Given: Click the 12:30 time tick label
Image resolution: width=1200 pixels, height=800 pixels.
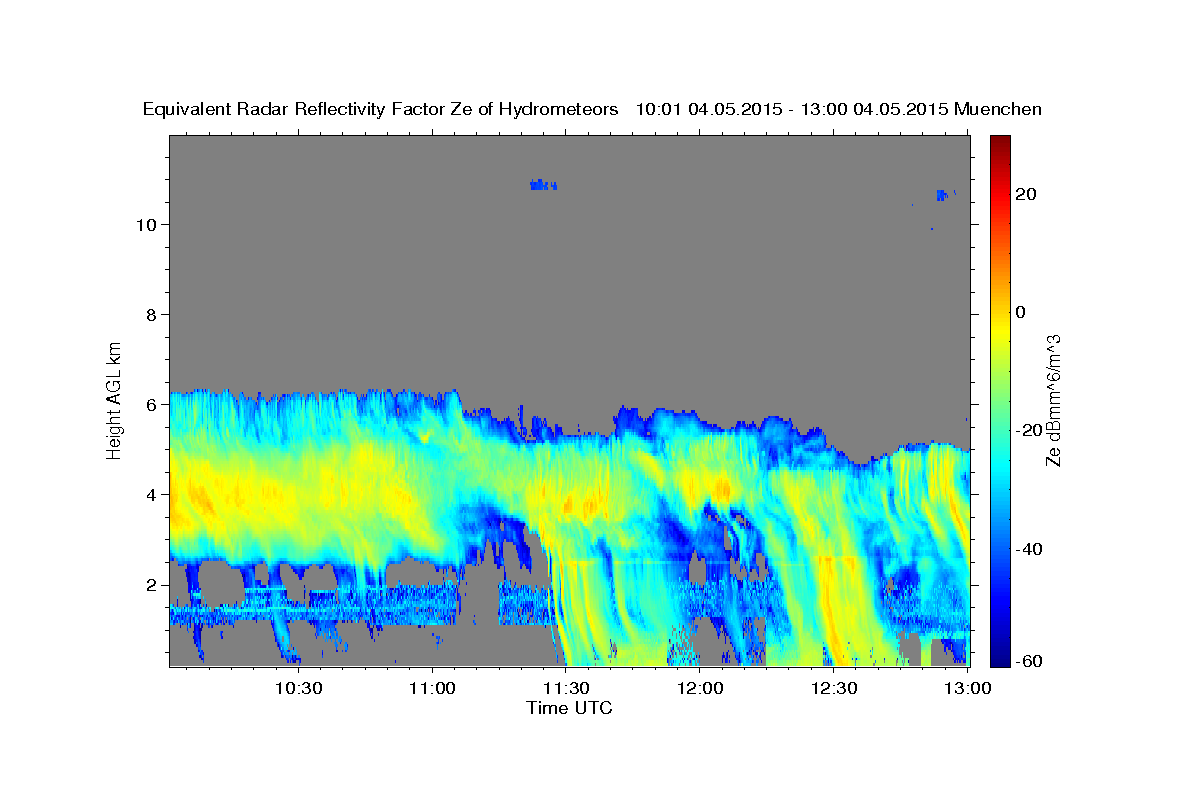Looking at the screenshot, I should [x=834, y=688].
